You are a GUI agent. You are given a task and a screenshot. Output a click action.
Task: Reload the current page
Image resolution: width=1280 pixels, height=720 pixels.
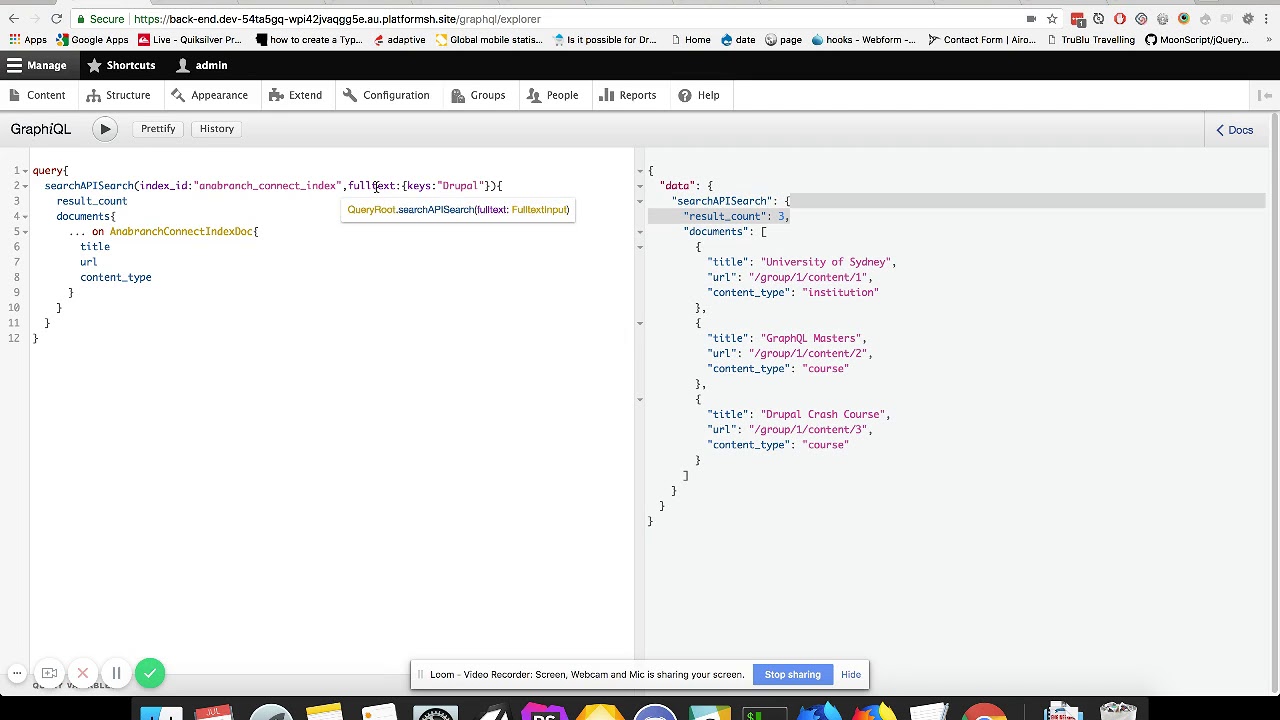tap(57, 19)
